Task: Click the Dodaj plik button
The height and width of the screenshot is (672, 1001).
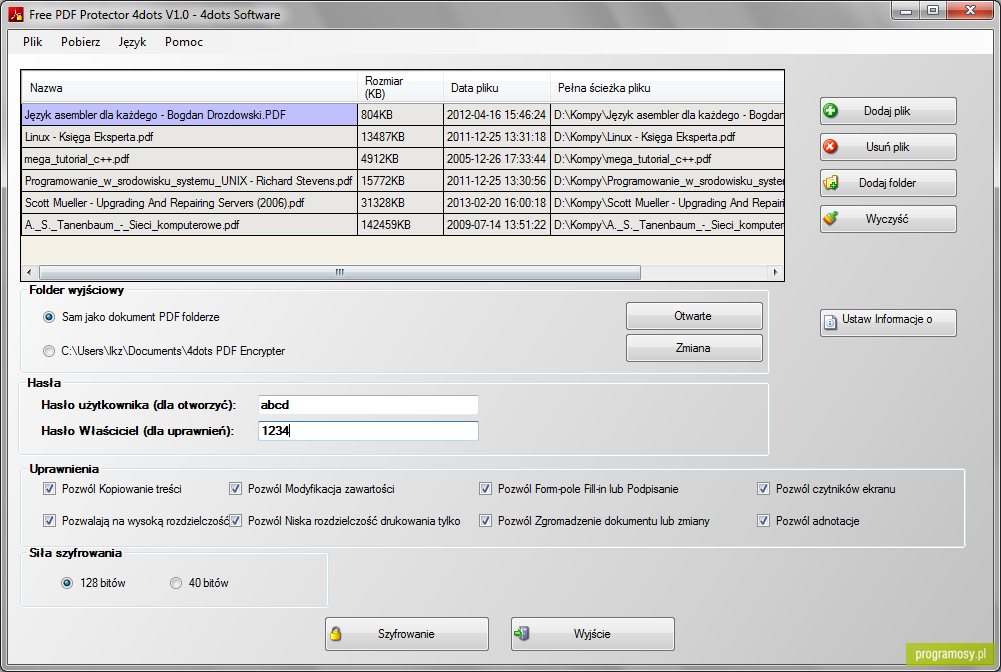Action: pyautogui.click(x=888, y=111)
